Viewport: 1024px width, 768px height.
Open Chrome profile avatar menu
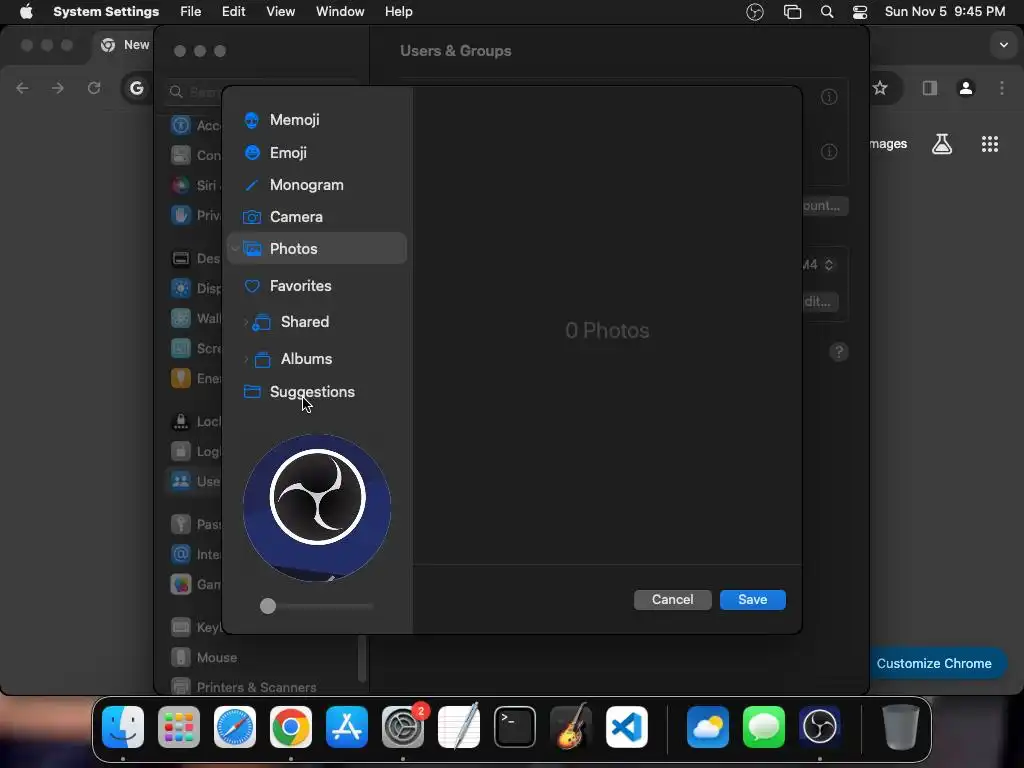(966, 88)
